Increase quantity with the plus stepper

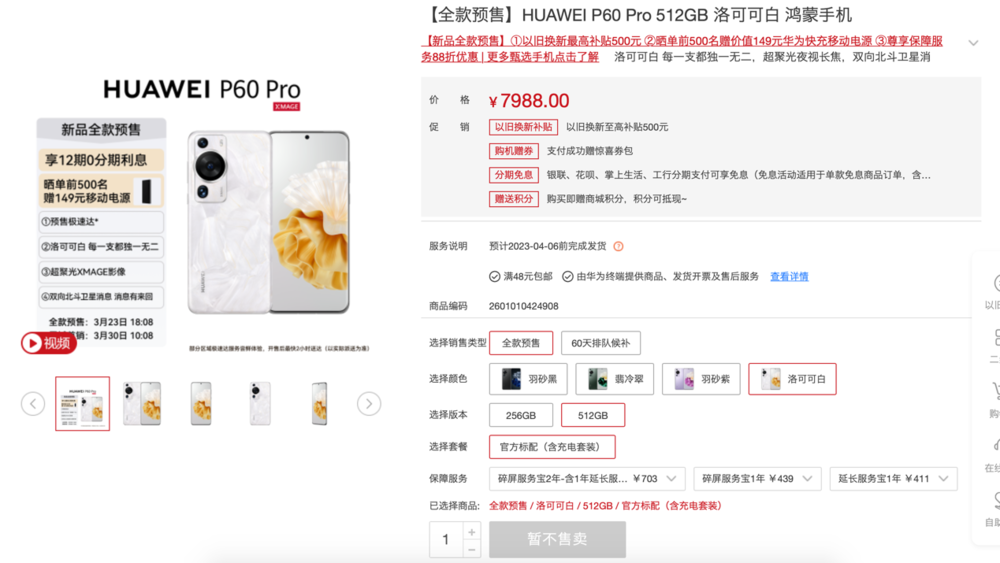472,532
